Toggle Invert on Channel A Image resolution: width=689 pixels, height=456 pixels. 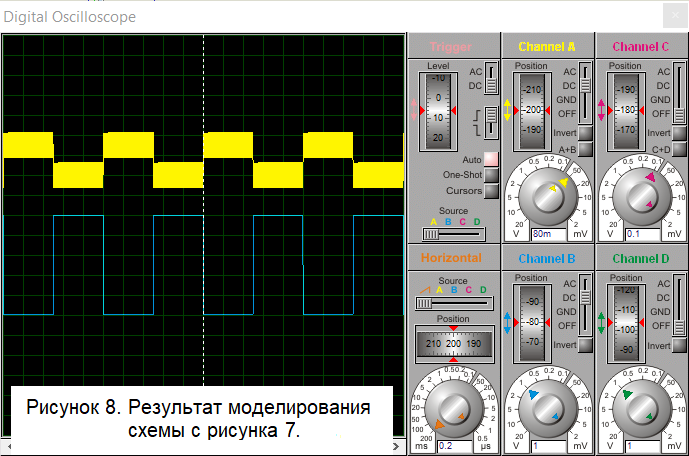[584, 133]
